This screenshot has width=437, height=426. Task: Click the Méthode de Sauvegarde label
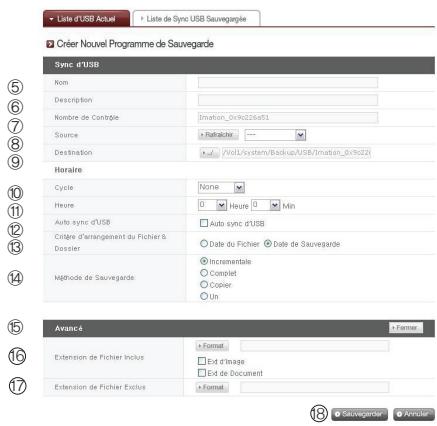(x=94, y=277)
